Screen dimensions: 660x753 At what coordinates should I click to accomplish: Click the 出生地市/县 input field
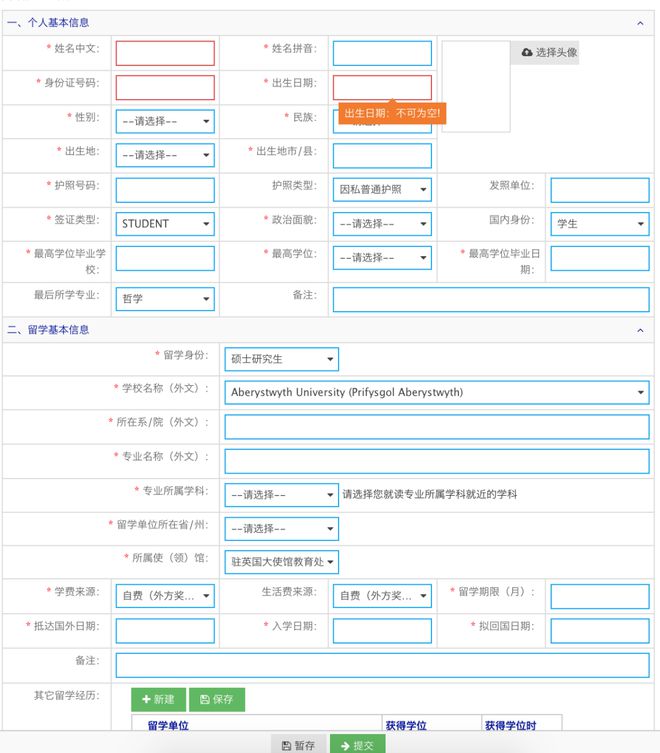[382, 156]
